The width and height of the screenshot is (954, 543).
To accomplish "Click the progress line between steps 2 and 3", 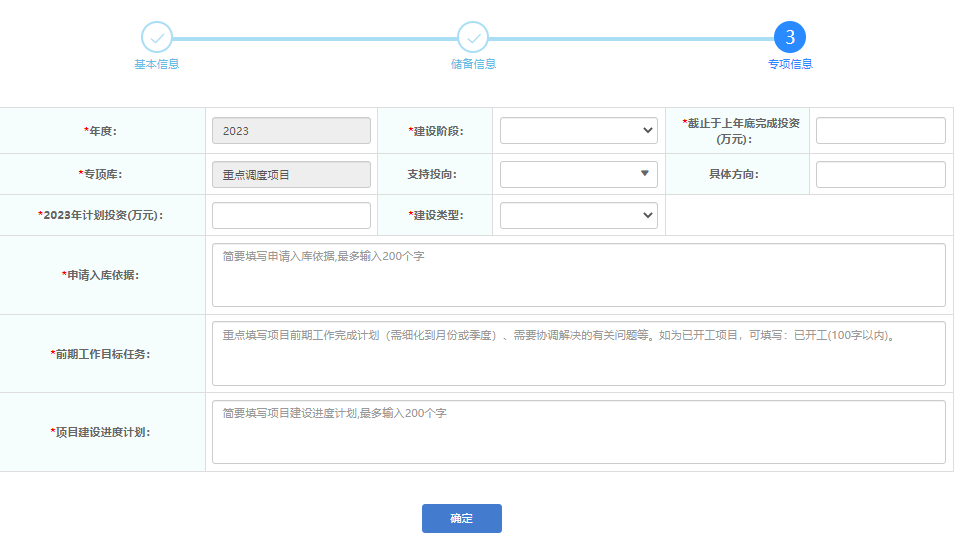I will [x=631, y=39].
